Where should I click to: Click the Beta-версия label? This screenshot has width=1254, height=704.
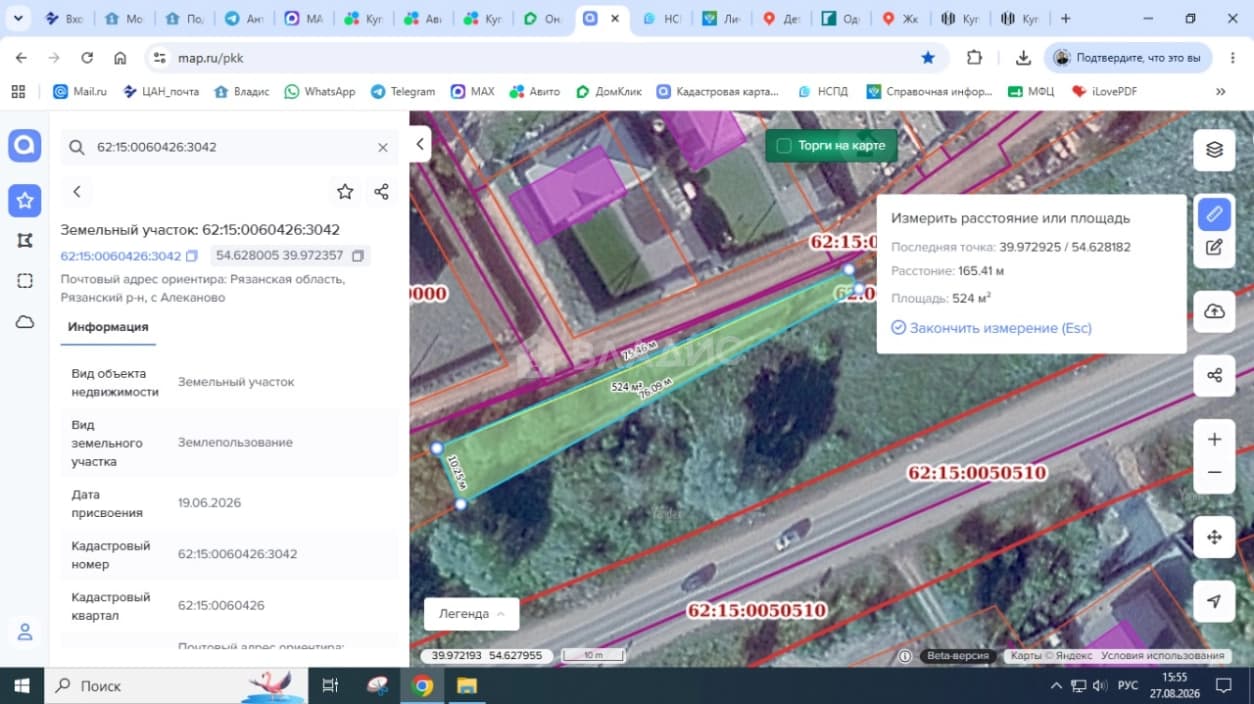[x=957, y=656]
